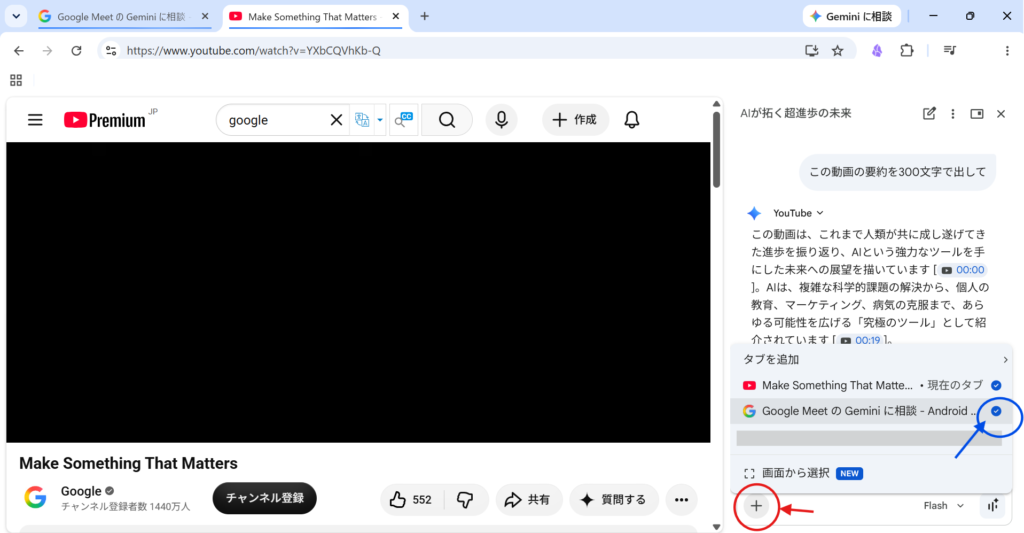1024x533 pixels.
Task: Click the 共有 share button
Action: pyautogui.click(x=528, y=500)
